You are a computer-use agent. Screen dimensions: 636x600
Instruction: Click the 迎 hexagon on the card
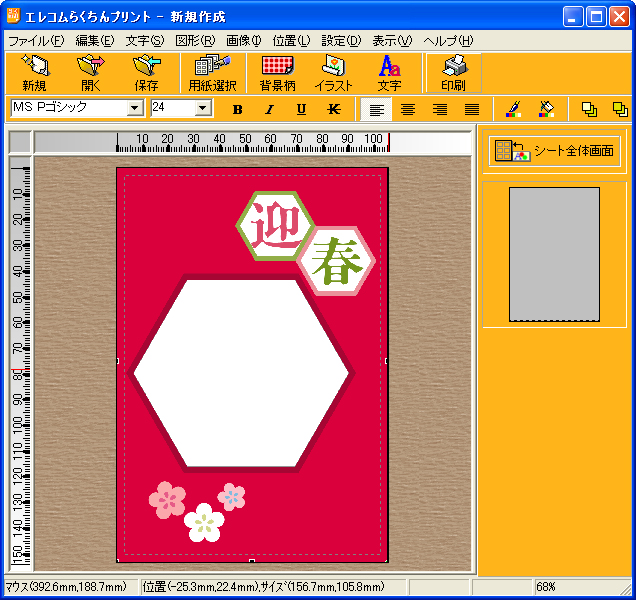point(276,226)
